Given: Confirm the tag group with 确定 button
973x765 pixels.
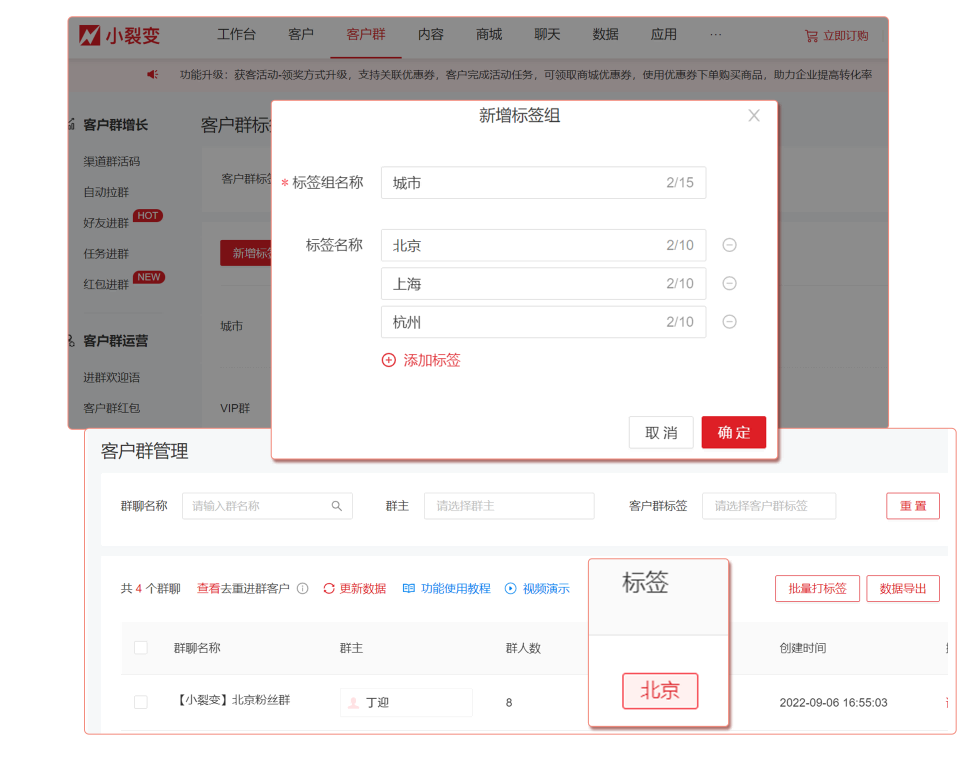Looking at the screenshot, I should click(x=733, y=432).
